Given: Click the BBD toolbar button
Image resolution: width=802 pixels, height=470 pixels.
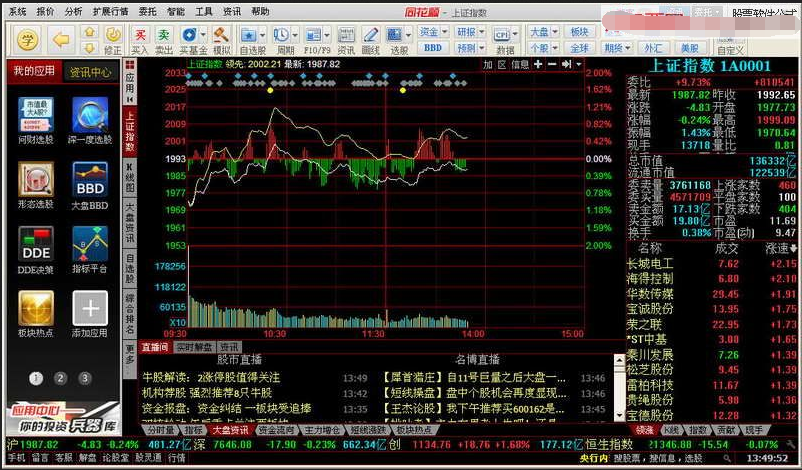Looking at the screenshot, I should click(x=433, y=48).
